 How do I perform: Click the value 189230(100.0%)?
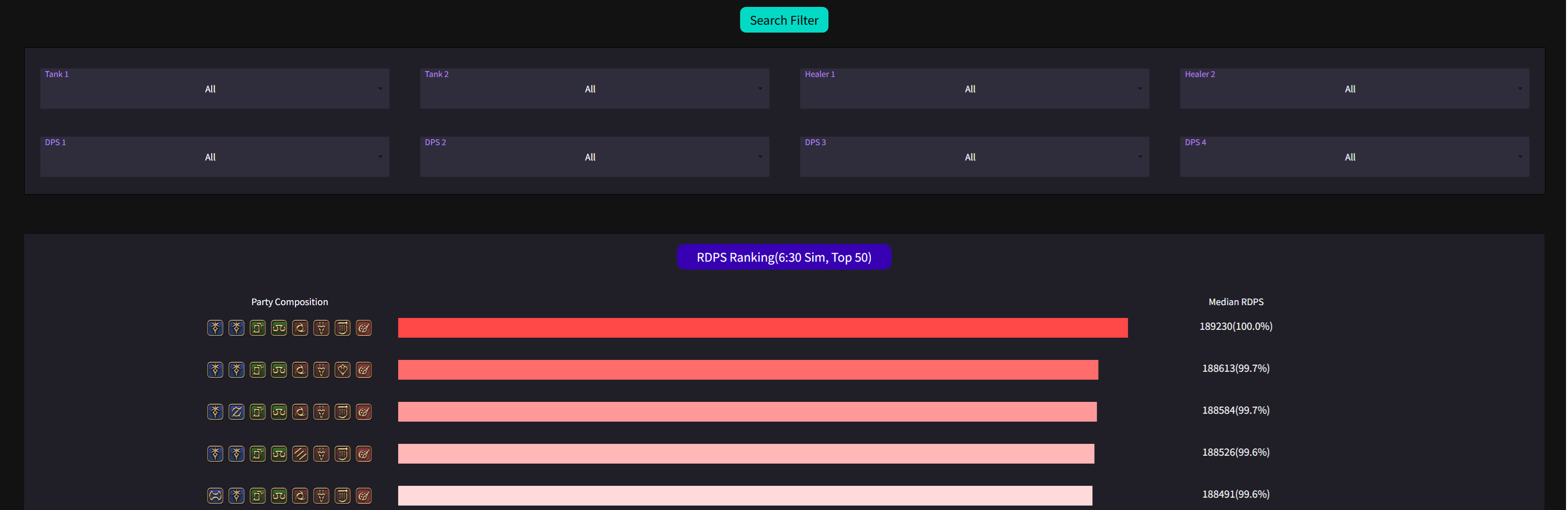pos(1235,327)
